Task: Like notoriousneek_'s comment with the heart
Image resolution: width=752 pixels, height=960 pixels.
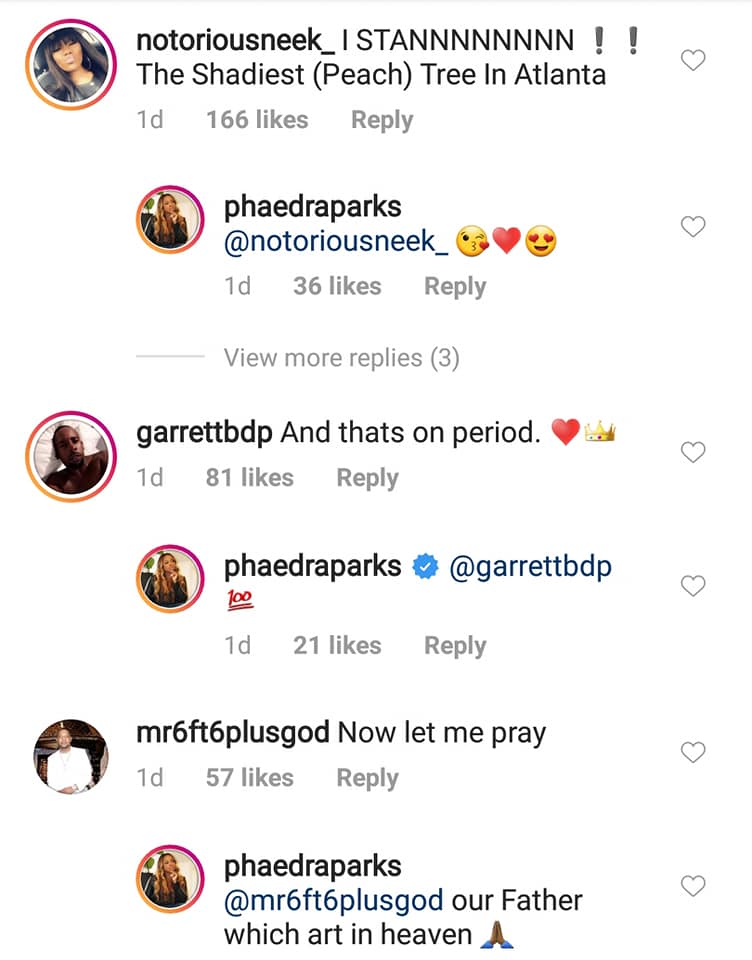Action: [x=693, y=61]
